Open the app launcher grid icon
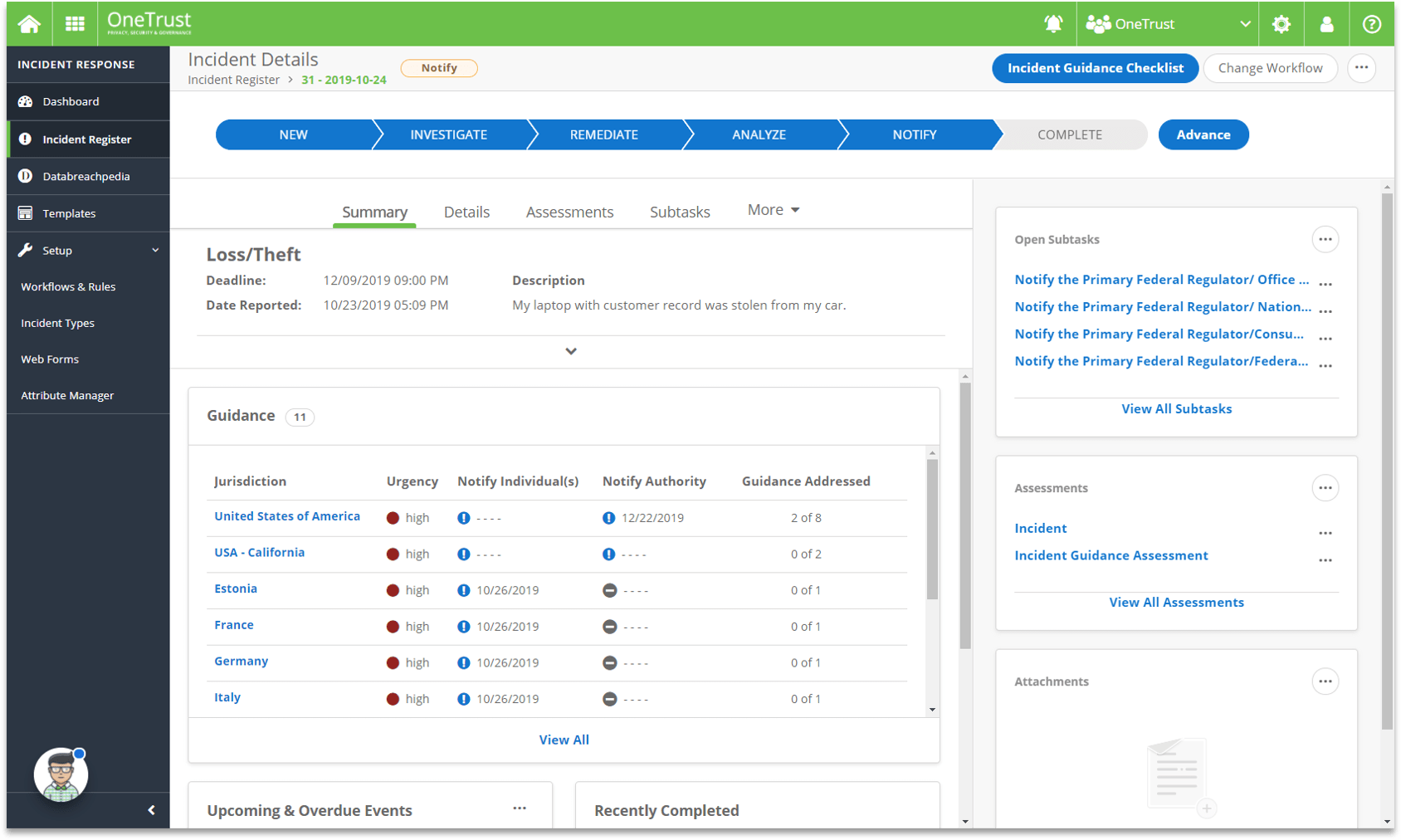This screenshot has width=1401, height=840. [75, 24]
